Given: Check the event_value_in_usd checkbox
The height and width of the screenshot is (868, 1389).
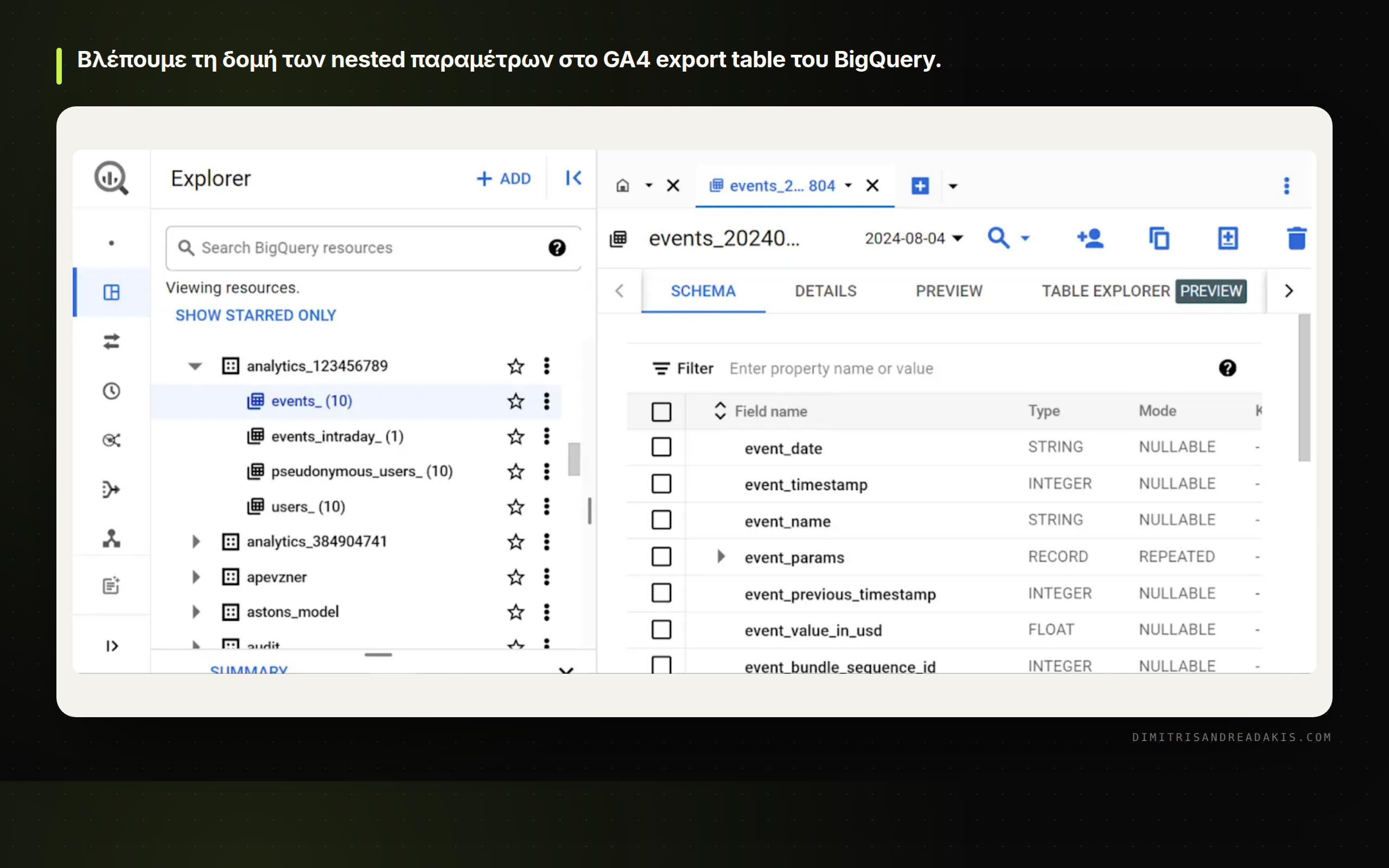Looking at the screenshot, I should [661, 630].
